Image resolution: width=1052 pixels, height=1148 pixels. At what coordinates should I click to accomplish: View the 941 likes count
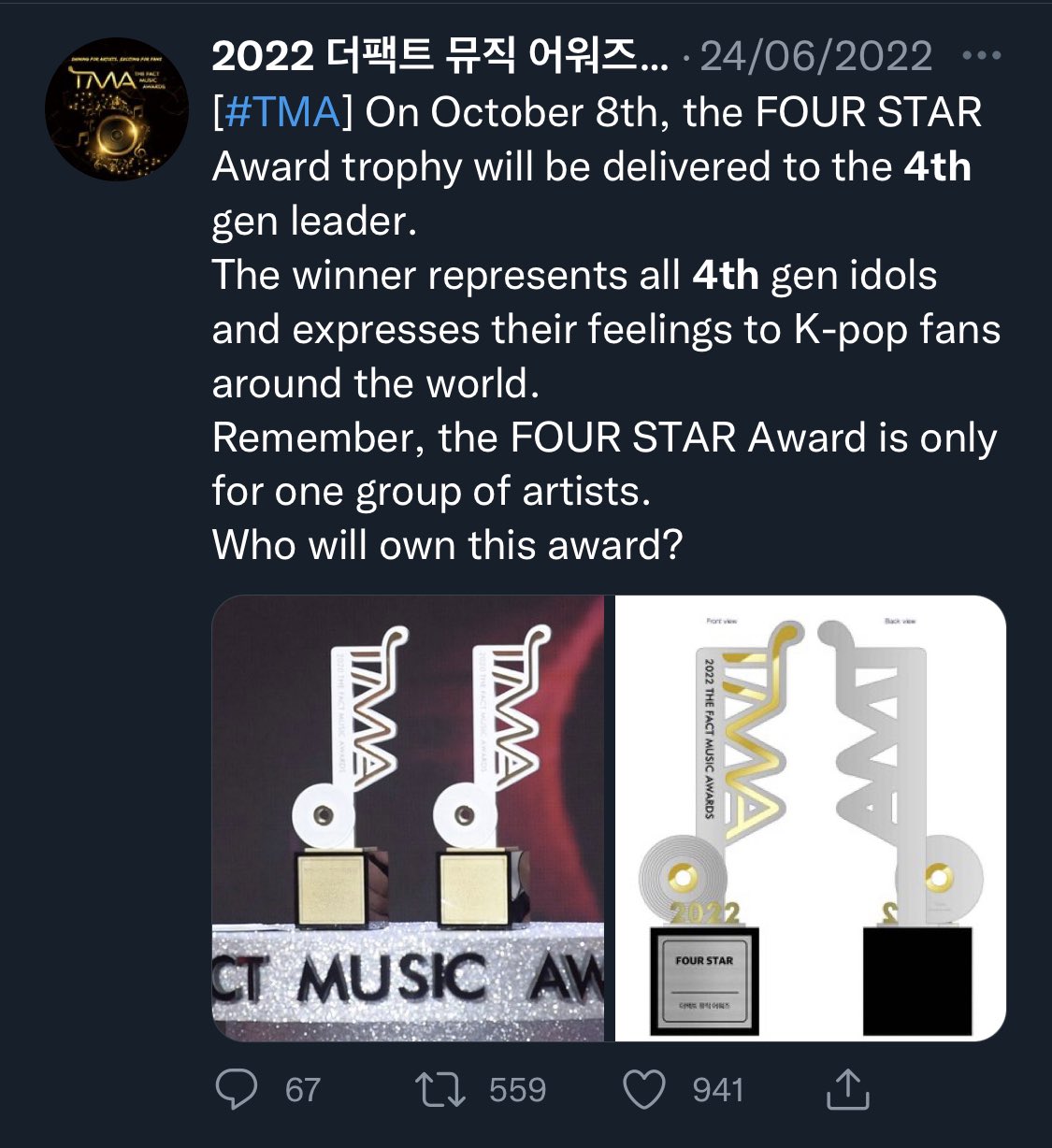718,1090
